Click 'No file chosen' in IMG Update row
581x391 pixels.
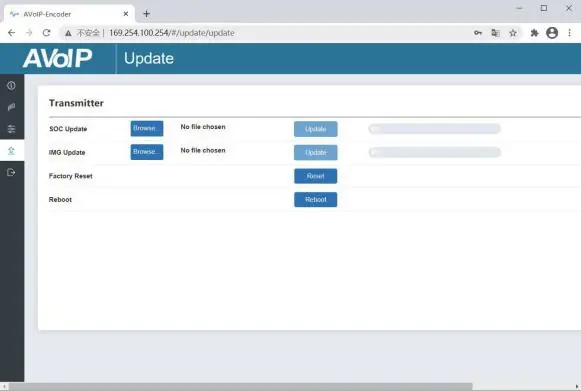pos(203,150)
